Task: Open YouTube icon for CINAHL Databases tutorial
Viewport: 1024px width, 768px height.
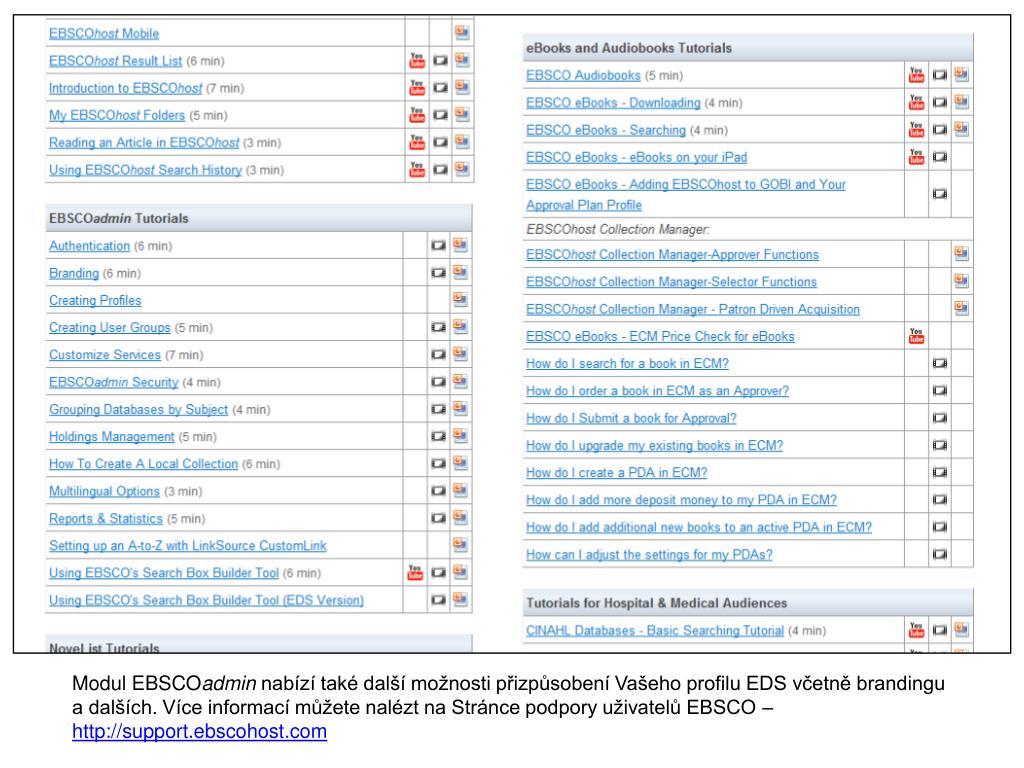Action: click(916, 630)
